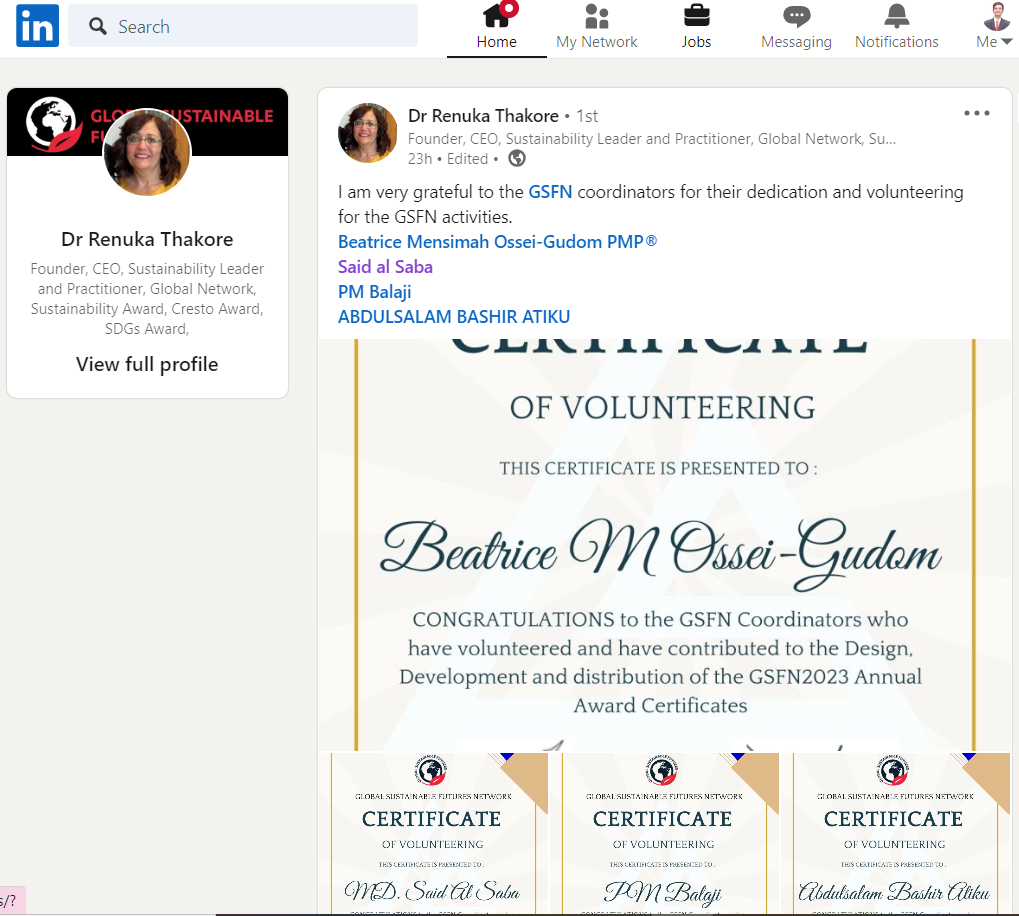Select the Messaging tab label
1019x916 pixels.
point(796,42)
